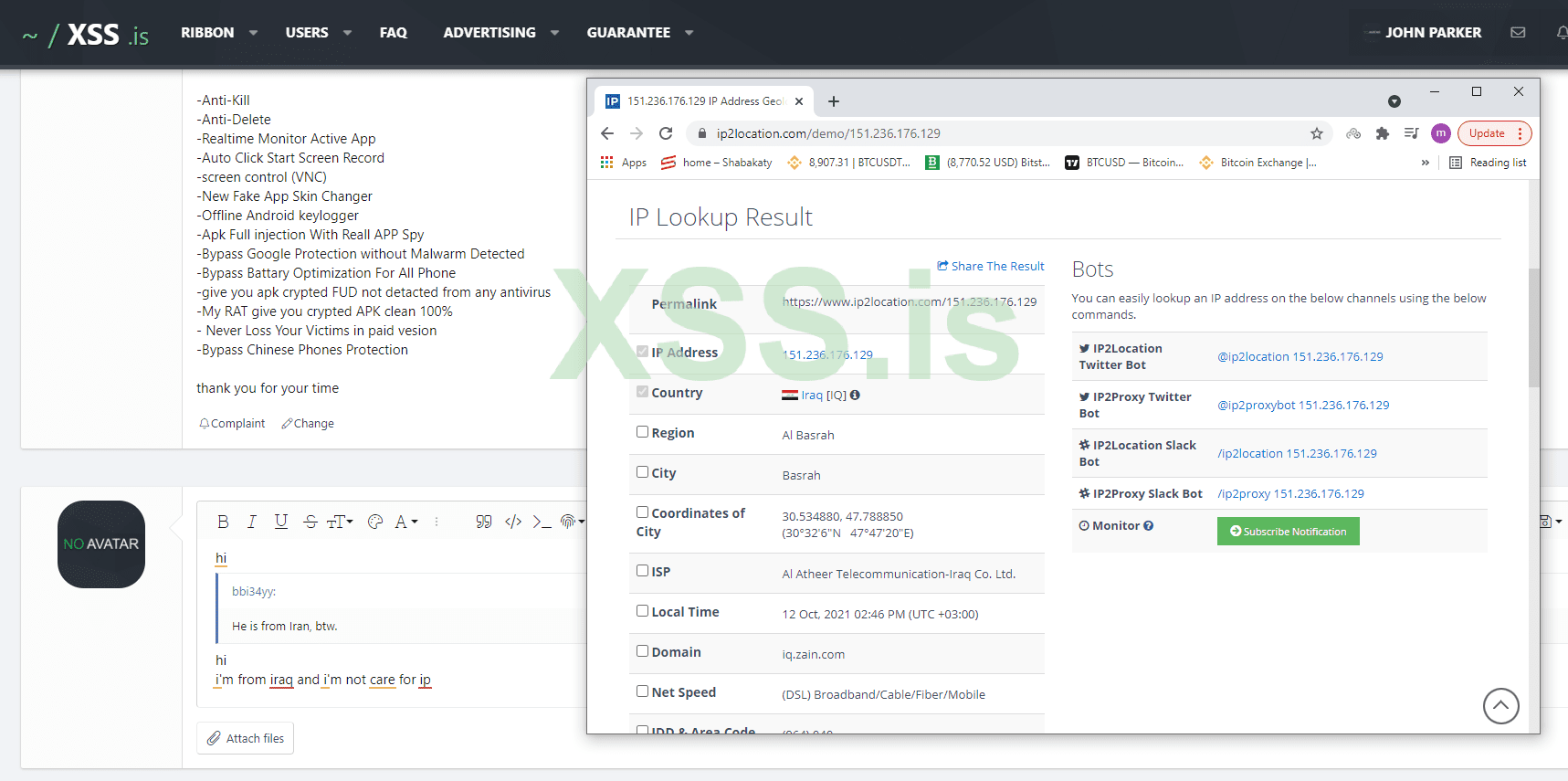Open the text color palette tool
The width and height of the screenshot is (1568, 781).
pos(374,522)
